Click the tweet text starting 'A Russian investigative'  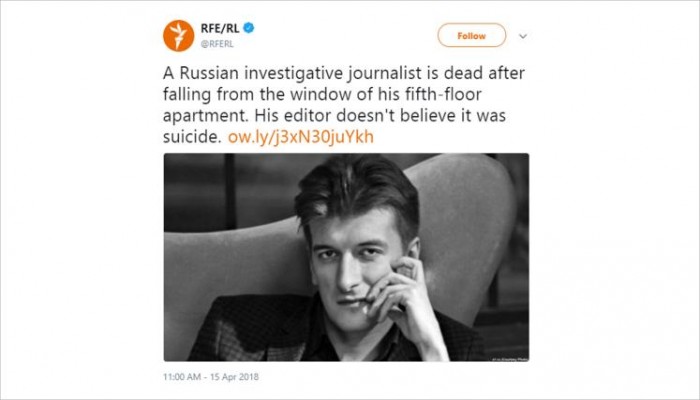pos(344,105)
